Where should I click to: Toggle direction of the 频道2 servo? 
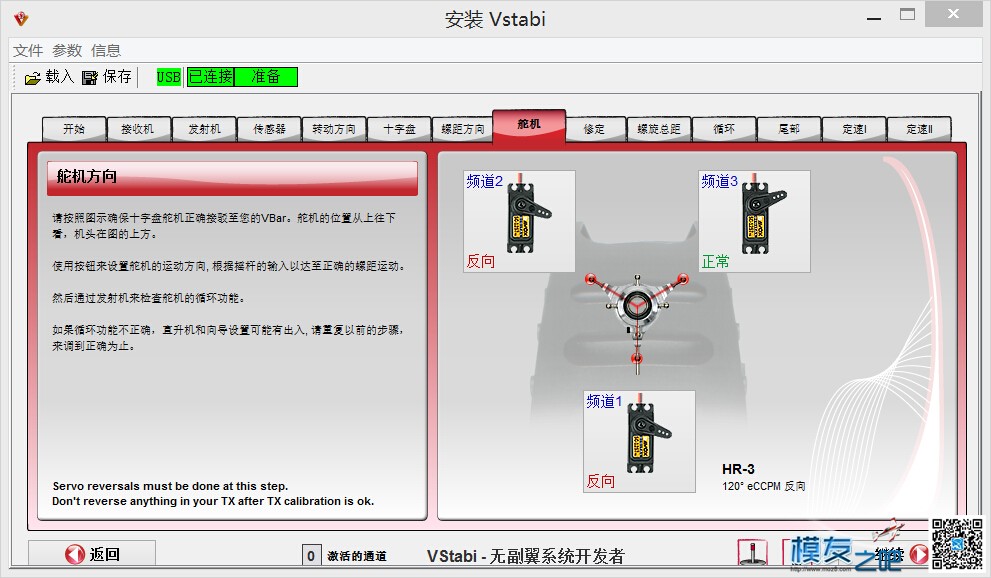(x=520, y=221)
